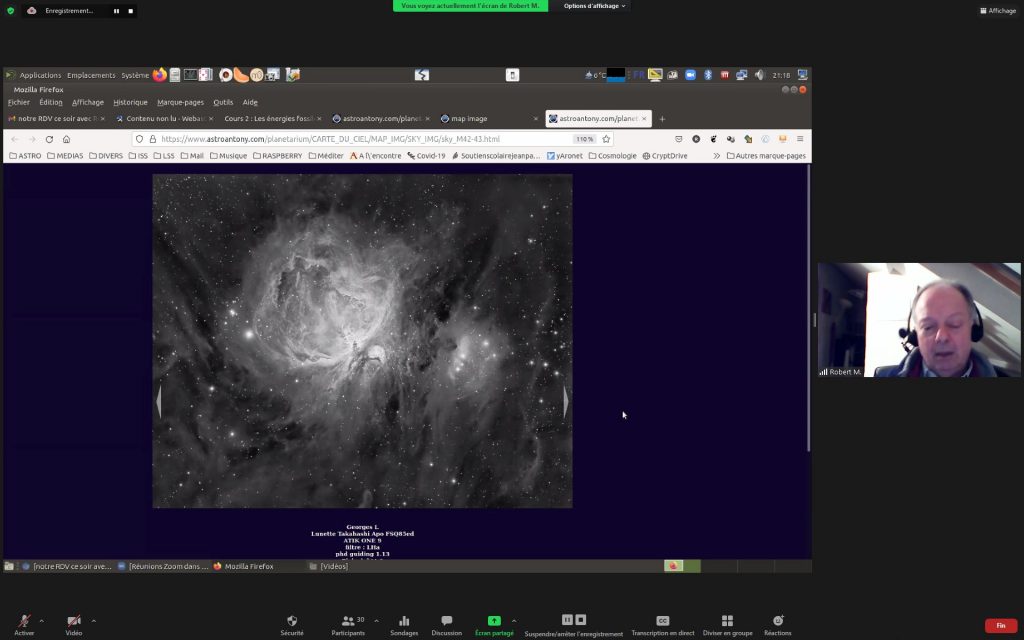Open Firefox Édition menu
1024x640 pixels.
click(50, 103)
